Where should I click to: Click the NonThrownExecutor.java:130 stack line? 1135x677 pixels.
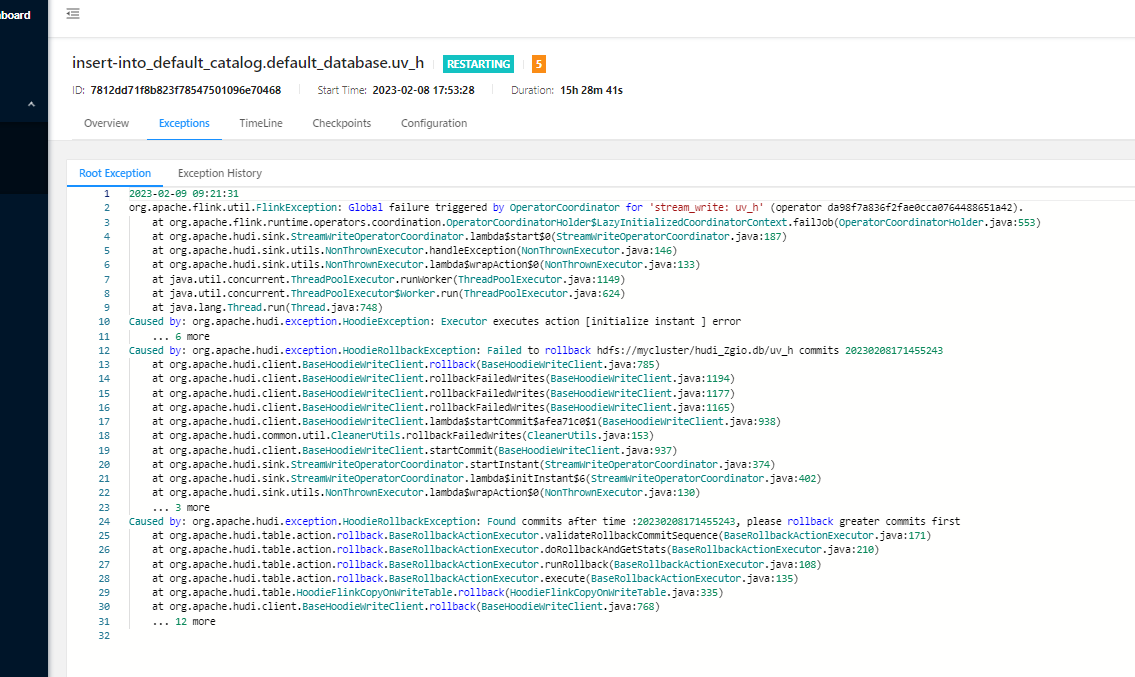coord(426,492)
